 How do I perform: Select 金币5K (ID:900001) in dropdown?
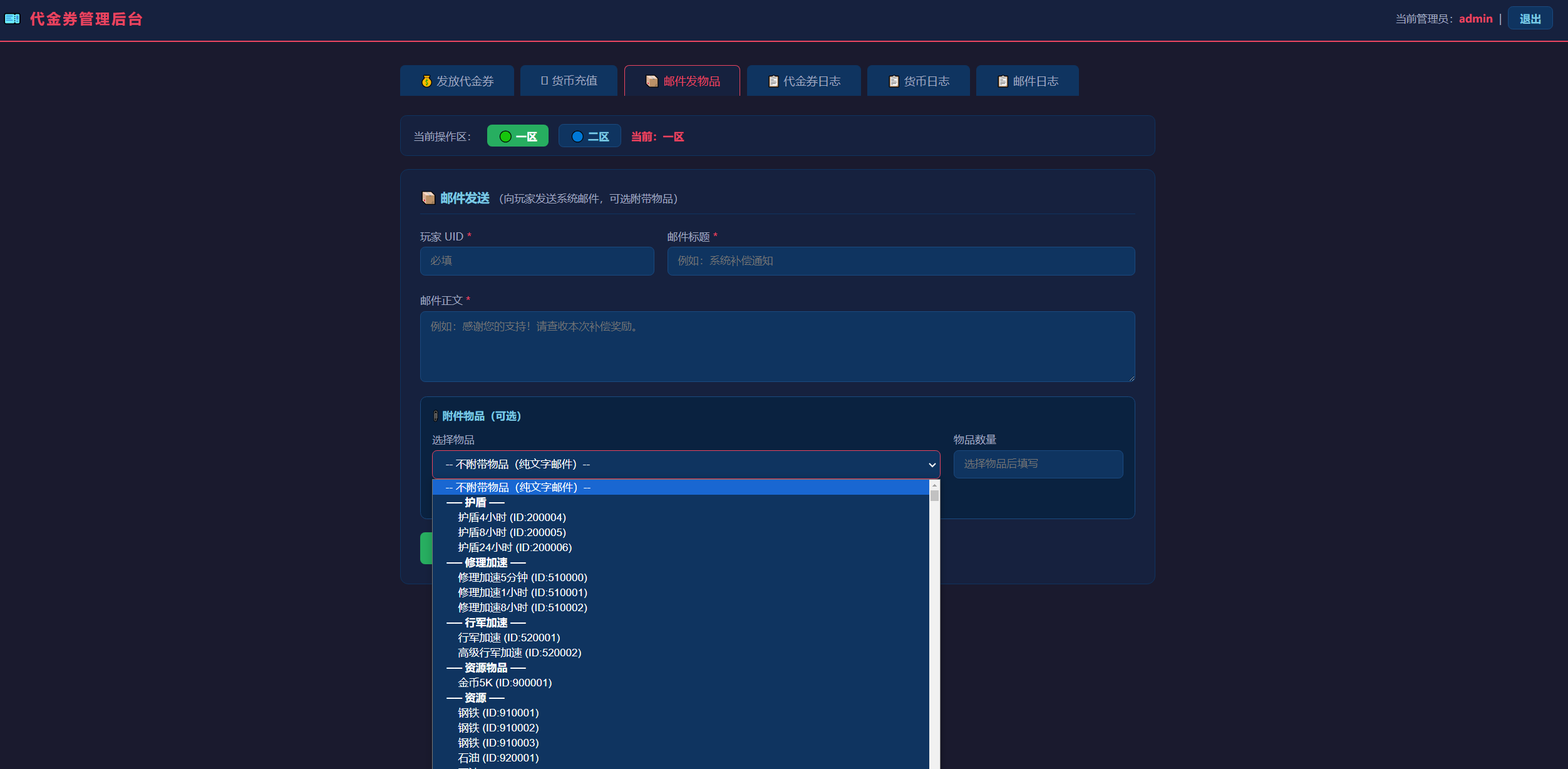(505, 683)
